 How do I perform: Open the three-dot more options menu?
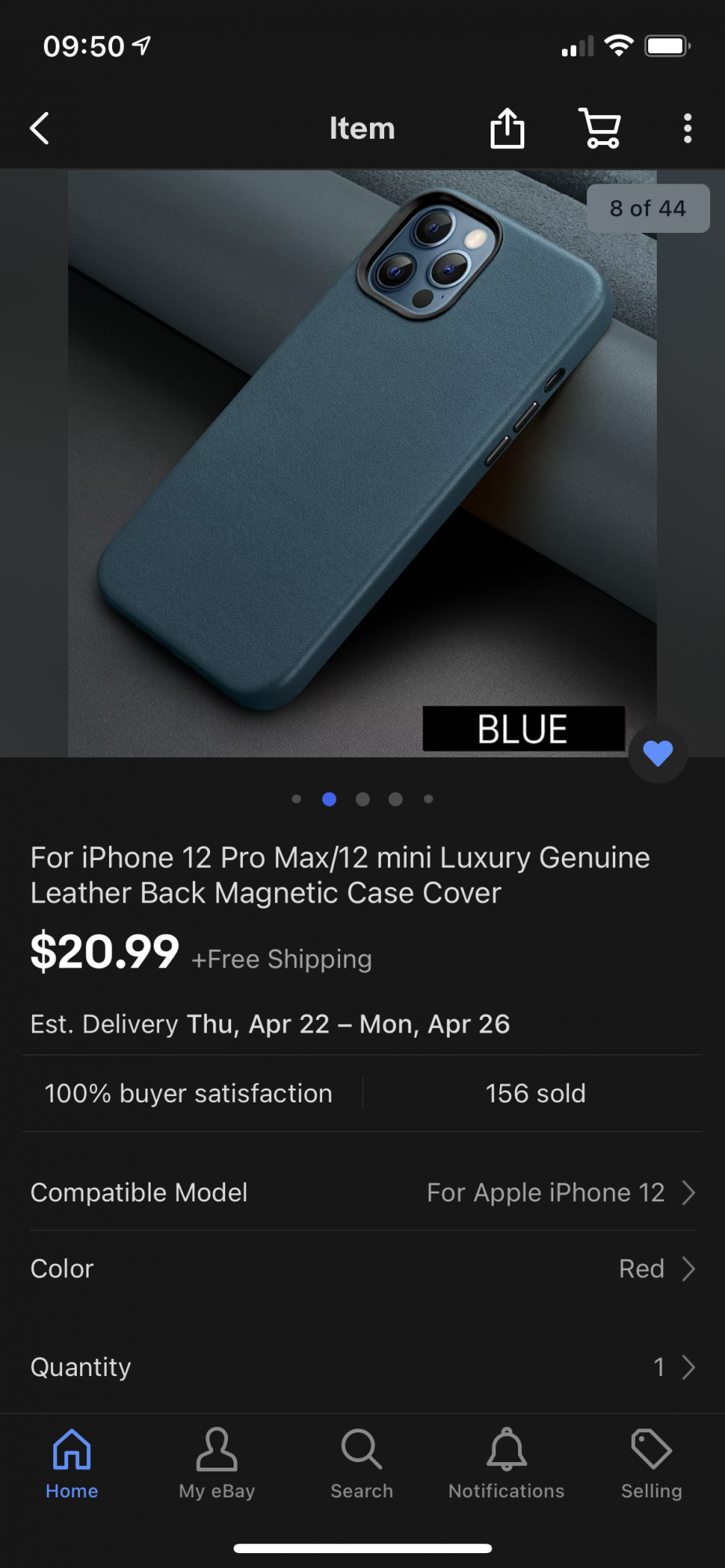pyautogui.click(x=687, y=129)
